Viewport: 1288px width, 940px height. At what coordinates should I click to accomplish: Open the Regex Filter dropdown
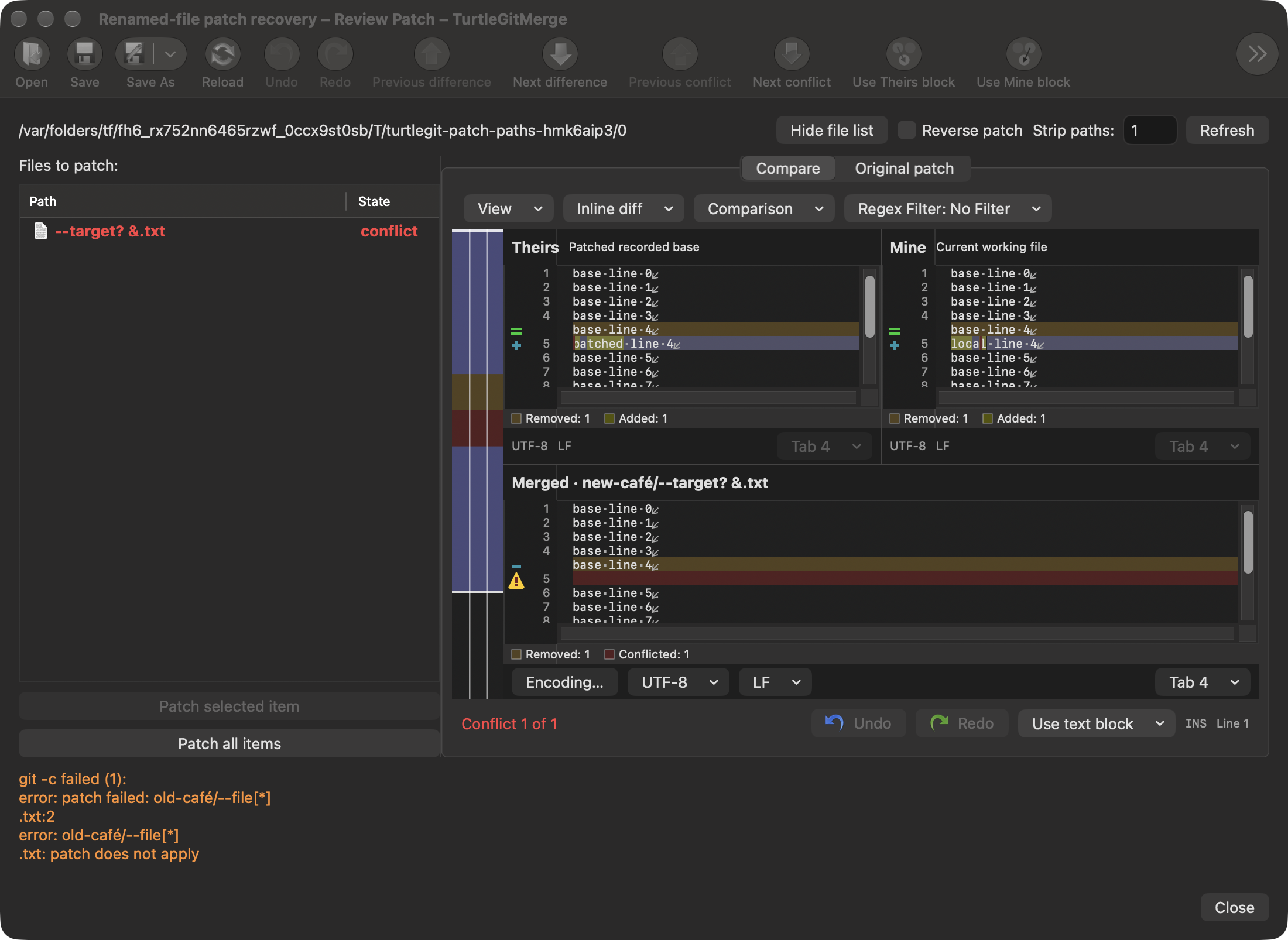[947, 209]
